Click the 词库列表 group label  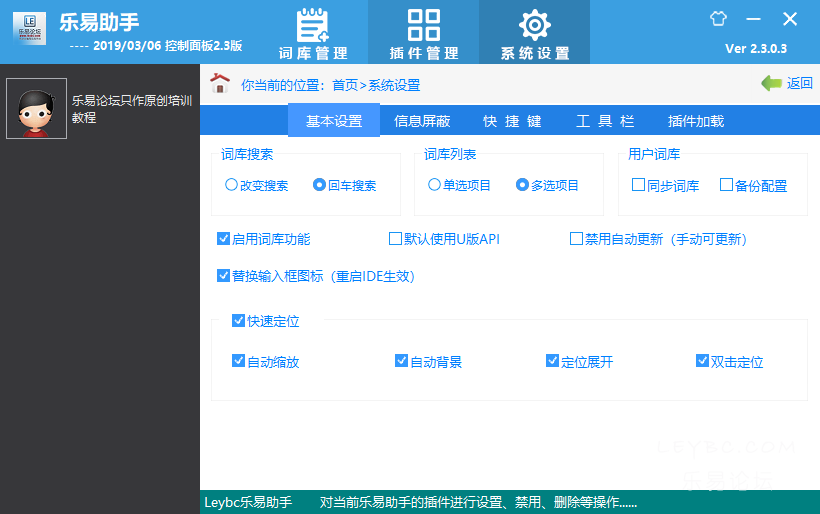(x=450, y=154)
